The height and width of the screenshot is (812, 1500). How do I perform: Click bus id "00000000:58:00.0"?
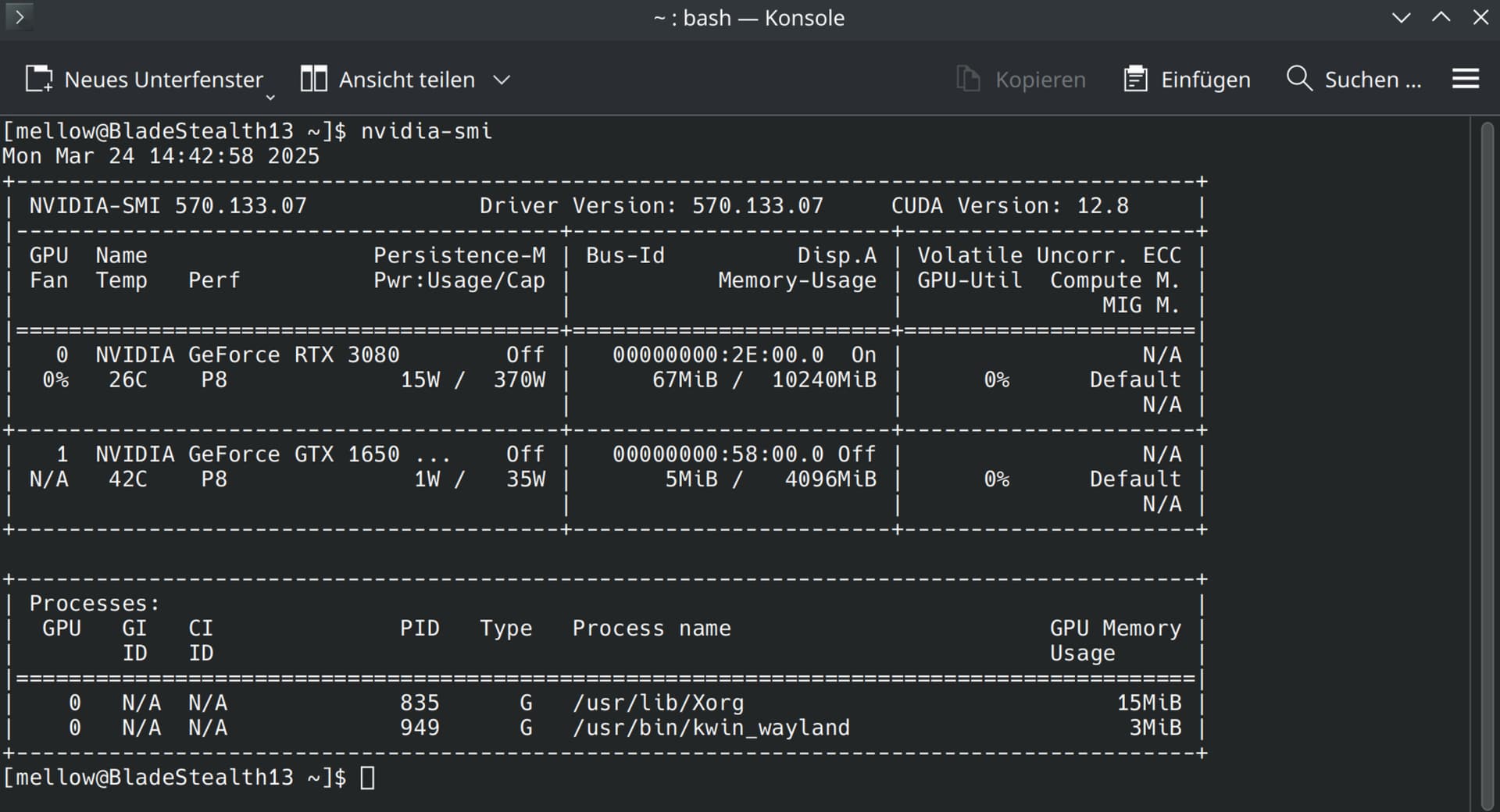pyautogui.click(x=718, y=454)
